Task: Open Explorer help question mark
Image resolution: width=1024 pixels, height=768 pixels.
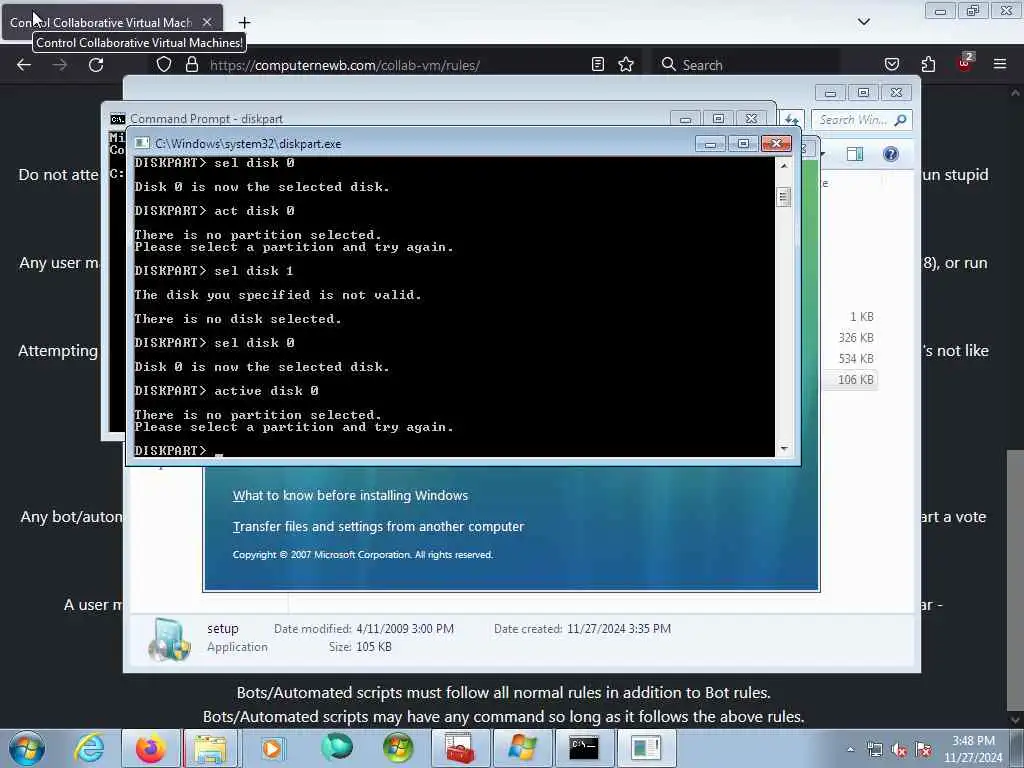Action: tap(891, 154)
